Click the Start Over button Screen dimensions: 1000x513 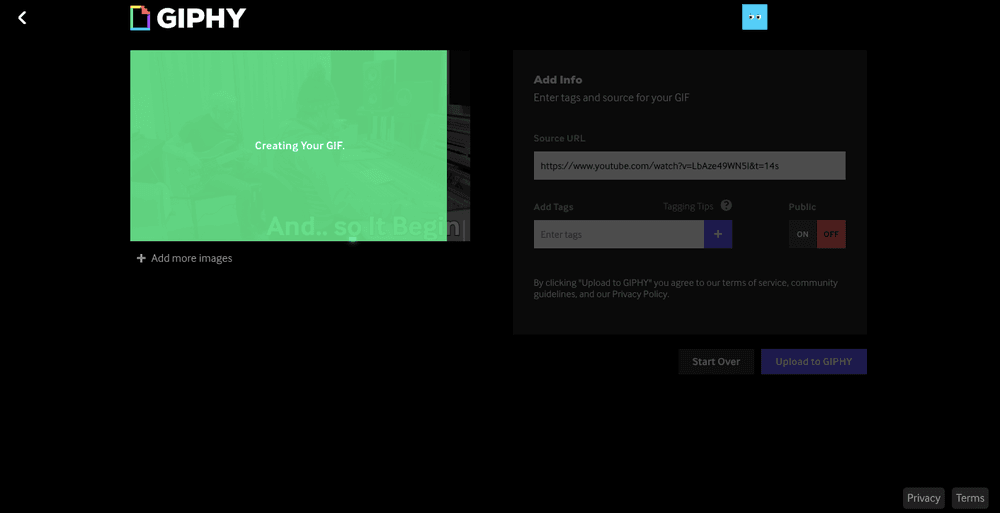(716, 362)
